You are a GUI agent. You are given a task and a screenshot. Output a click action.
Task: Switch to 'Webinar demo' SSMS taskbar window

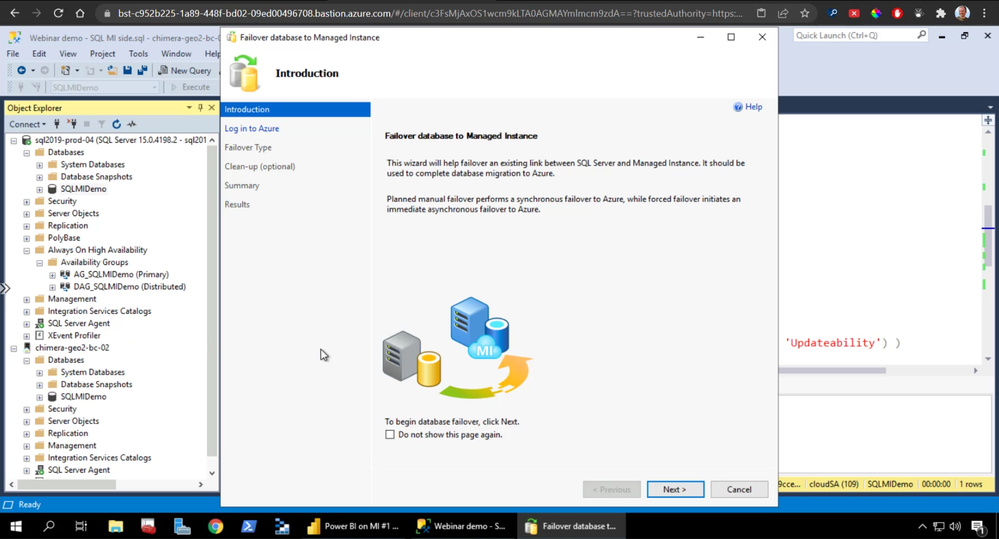click(x=461, y=526)
